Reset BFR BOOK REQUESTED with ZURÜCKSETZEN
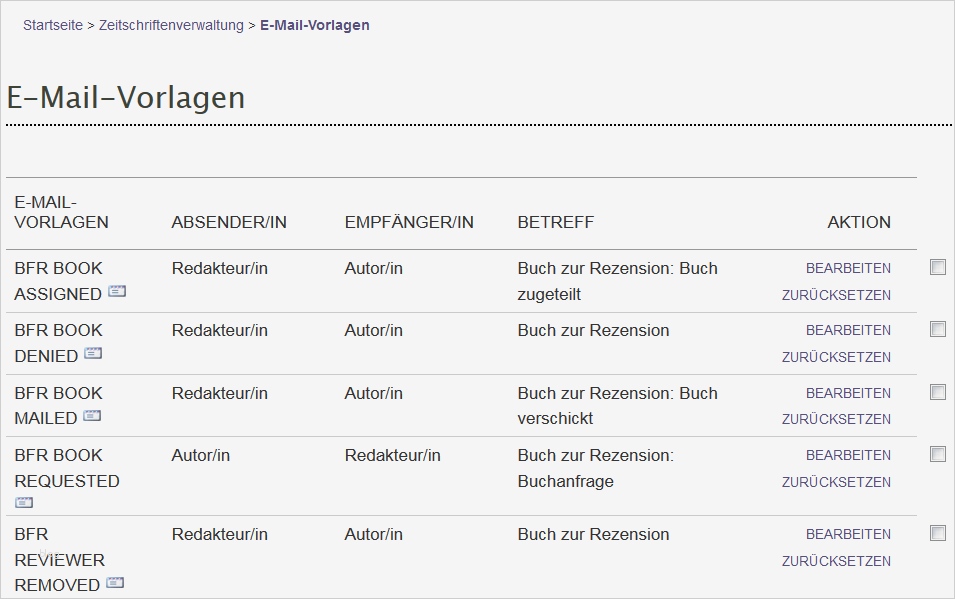The image size is (955, 599). coord(836,481)
